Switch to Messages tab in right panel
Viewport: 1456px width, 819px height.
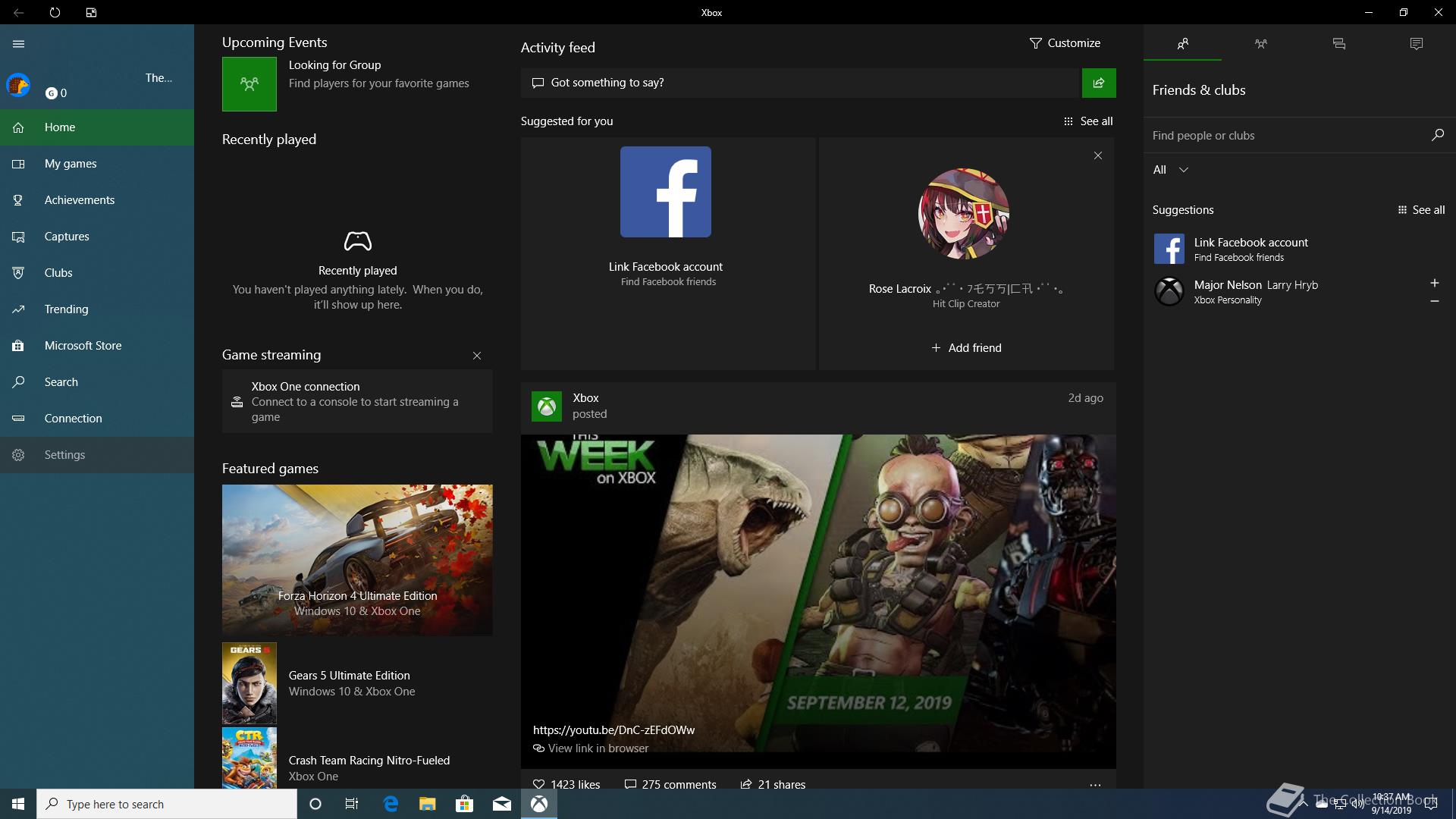(x=1338, y=44)
